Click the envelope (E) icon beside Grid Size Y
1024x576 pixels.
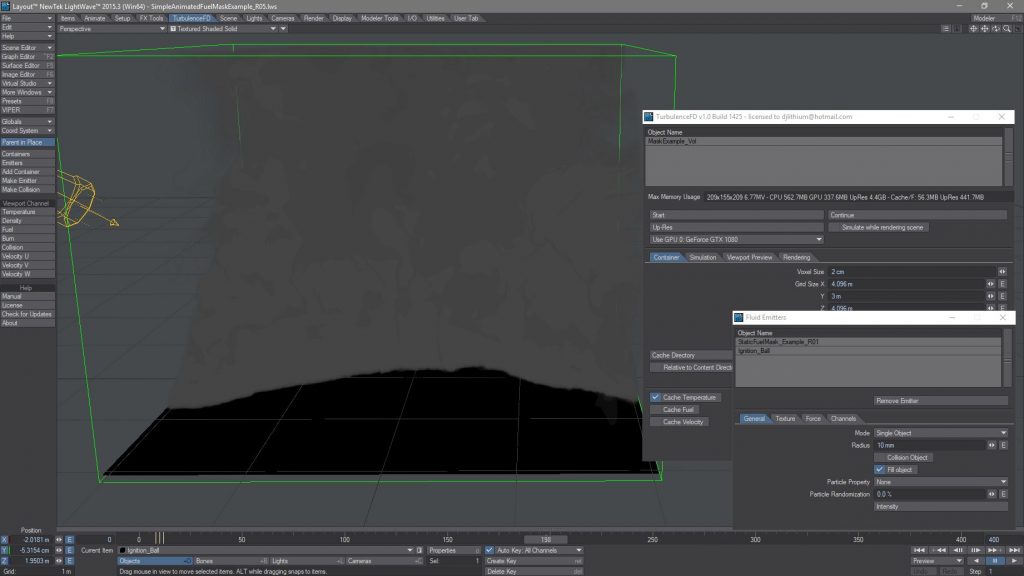(1001, 296)
